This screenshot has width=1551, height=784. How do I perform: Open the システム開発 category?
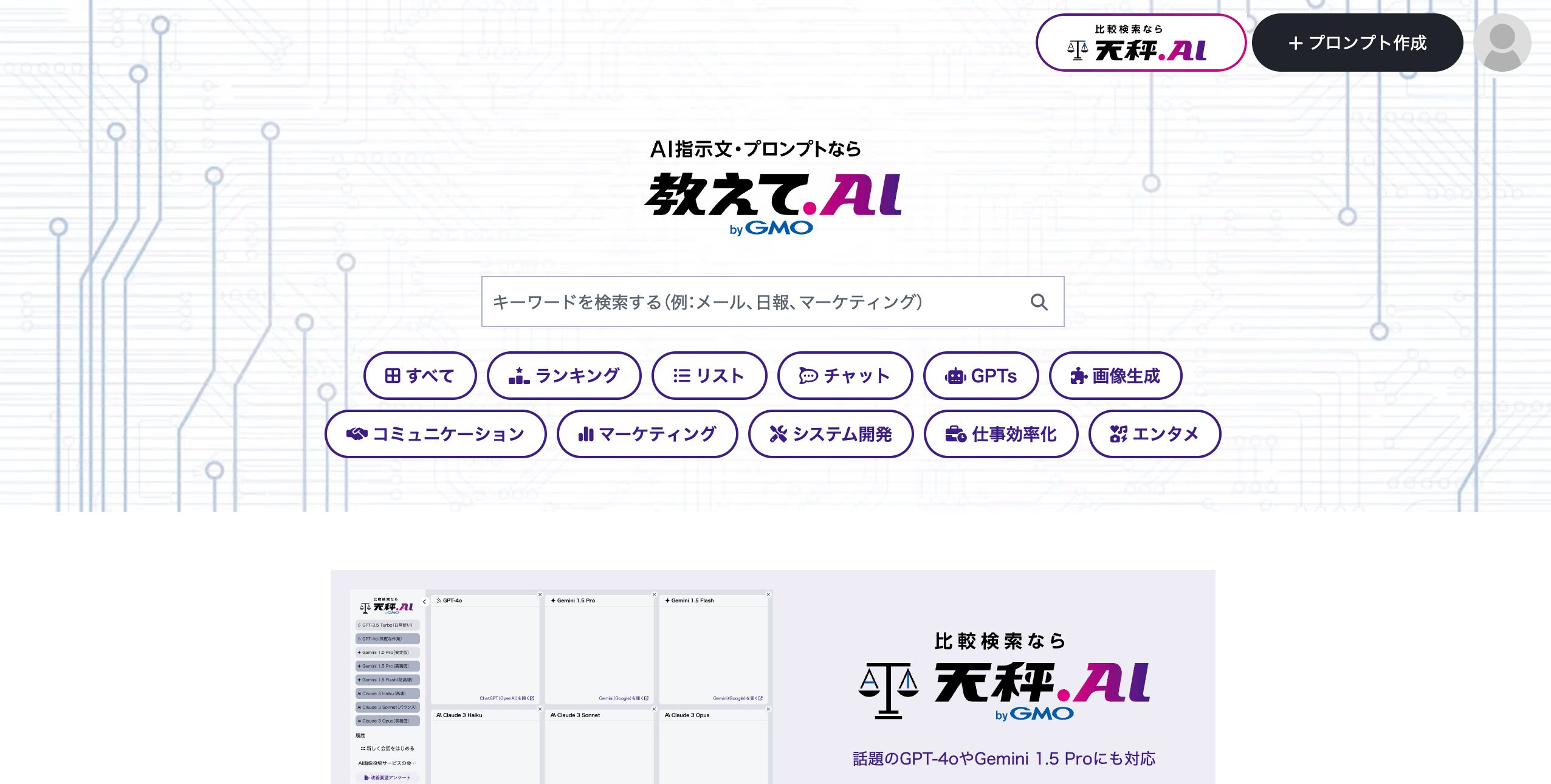831,434
